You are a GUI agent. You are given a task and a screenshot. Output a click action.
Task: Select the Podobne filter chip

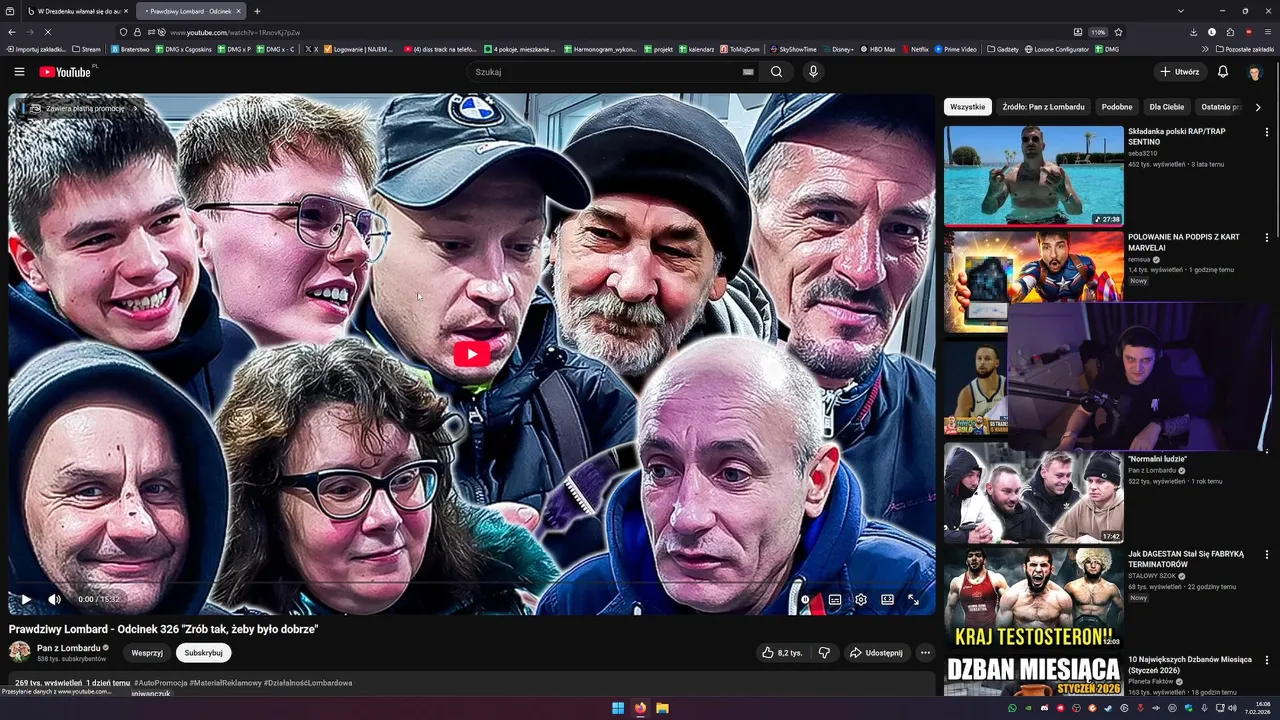click(x=1117, y=107)
